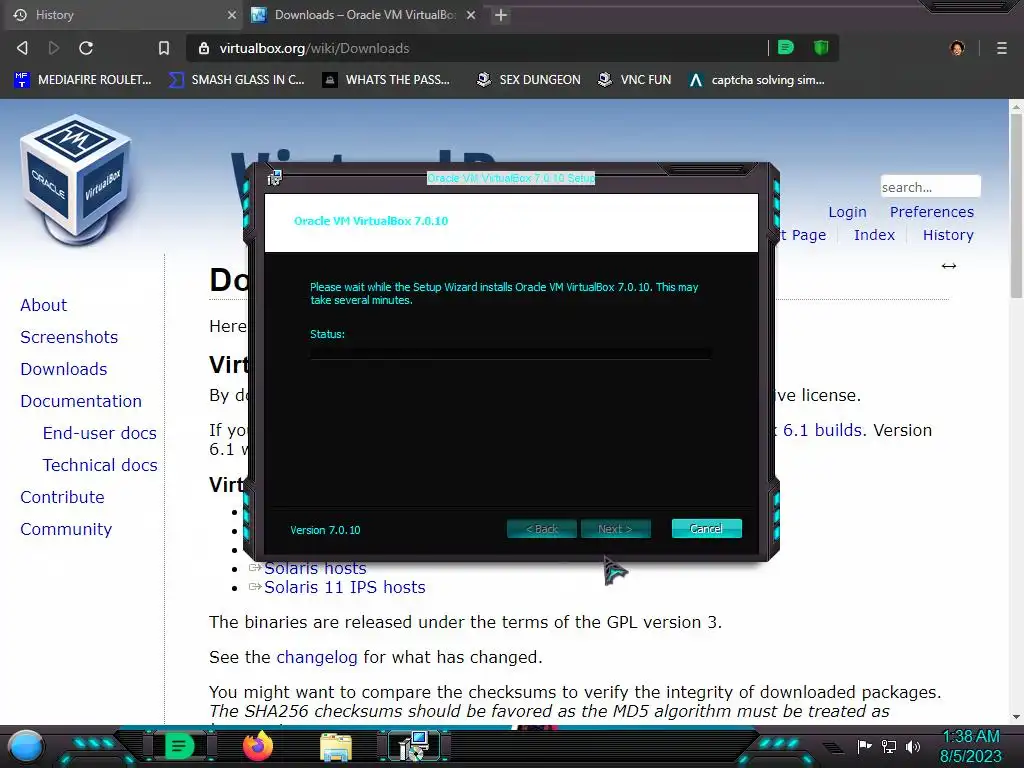Viewport: 1024px width, 768px height.
Task: Open Technical docs in the sidebar
Action: 100,466
